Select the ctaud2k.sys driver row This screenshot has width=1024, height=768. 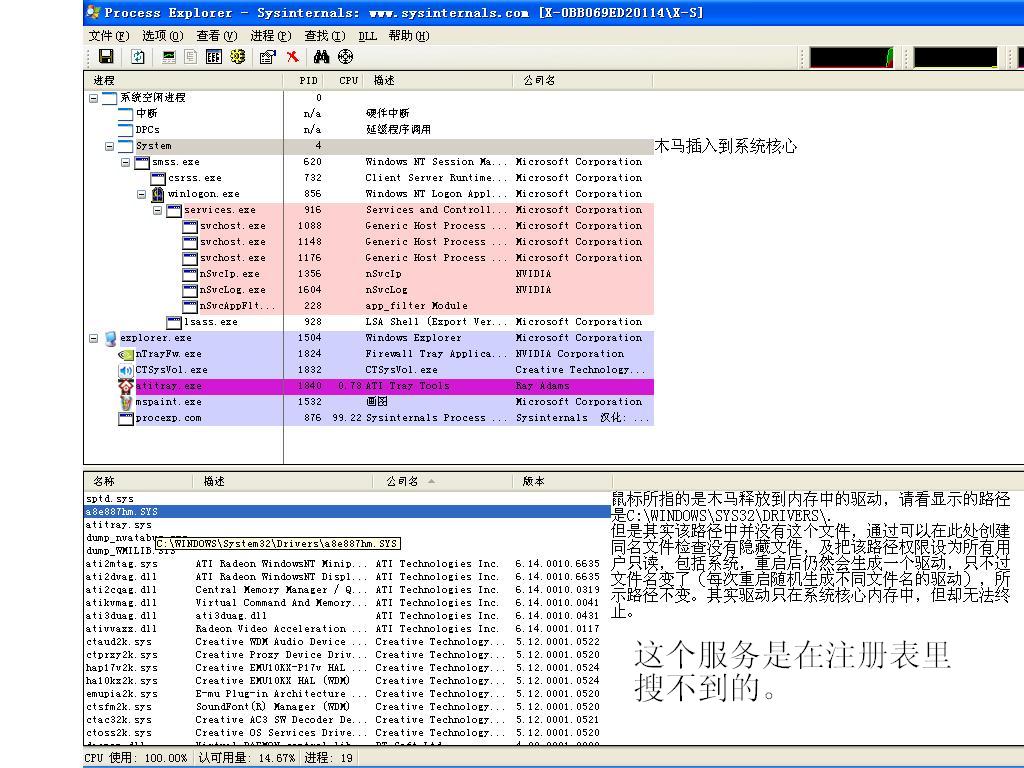[347, 642]
